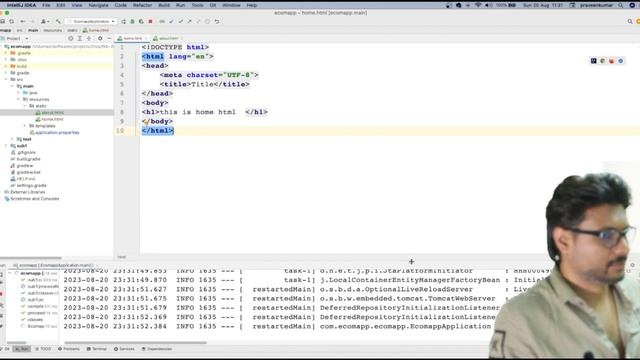
Task: Click the home.html breadcrumb in navigation bar
Action: click(x=96, y=30)
